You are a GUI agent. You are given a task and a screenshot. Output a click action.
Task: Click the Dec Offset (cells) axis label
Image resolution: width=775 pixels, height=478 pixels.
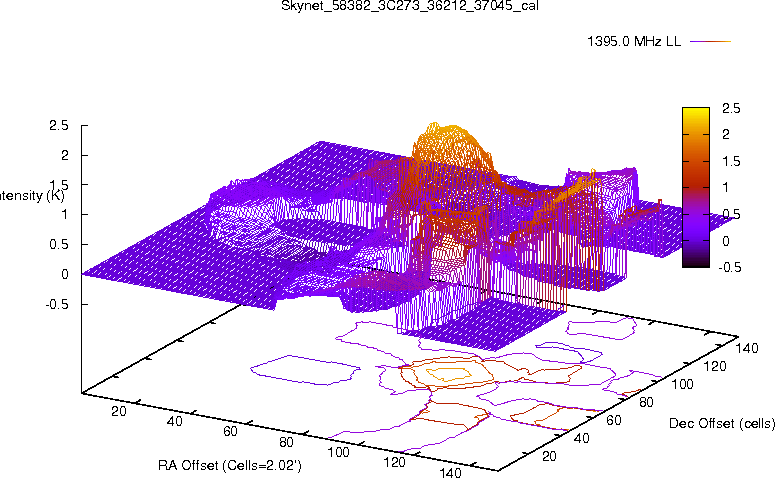tap(722, 423)
